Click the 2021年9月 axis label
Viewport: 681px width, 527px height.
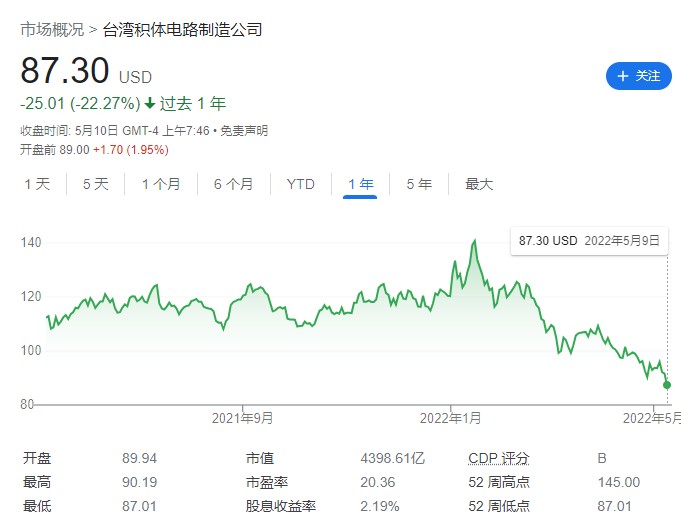[x=244, y=417]
